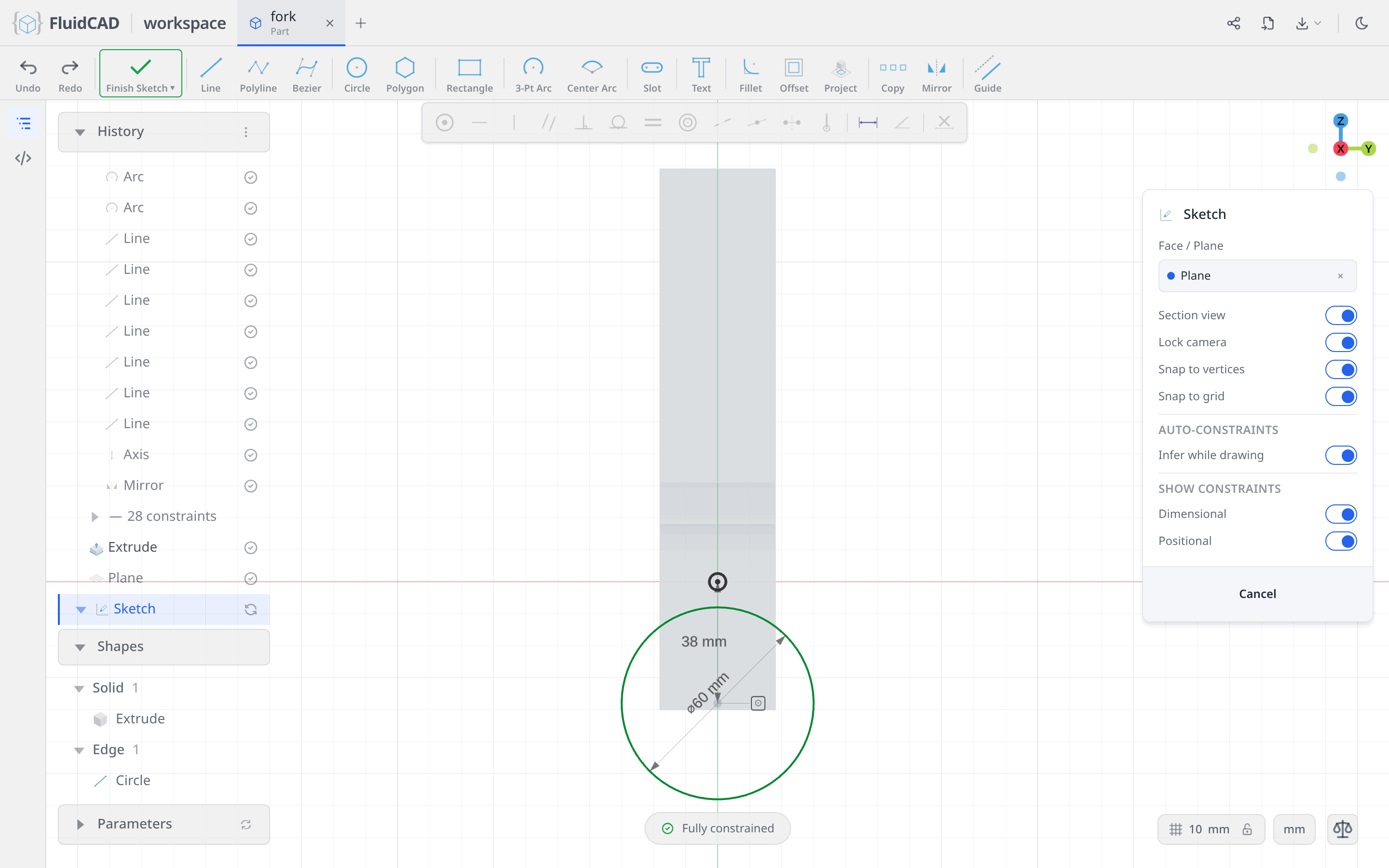Use the Offset tool
1389x868 pixels.
pos(794,74)
